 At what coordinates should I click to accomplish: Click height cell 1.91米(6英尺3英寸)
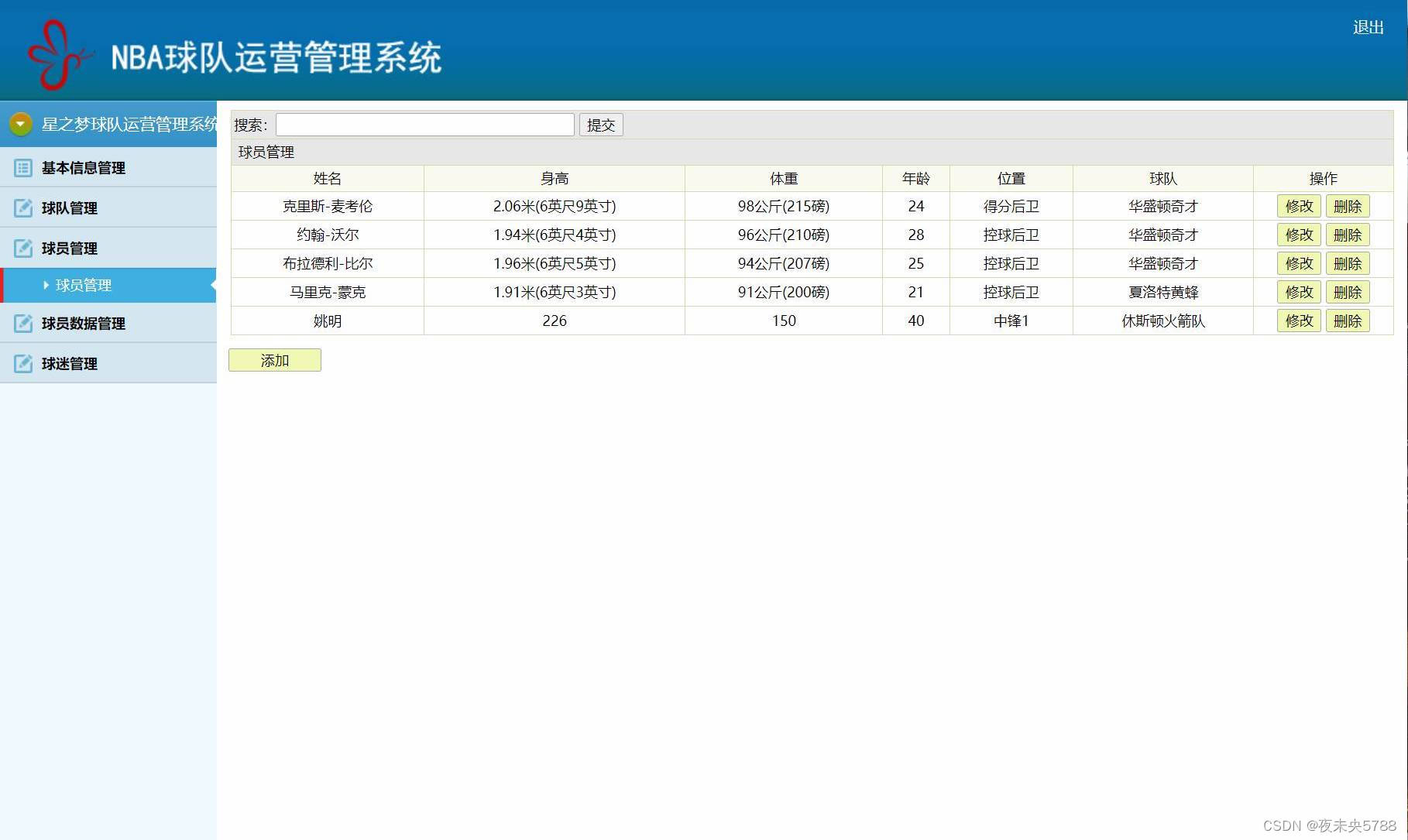tap(555, 293)
